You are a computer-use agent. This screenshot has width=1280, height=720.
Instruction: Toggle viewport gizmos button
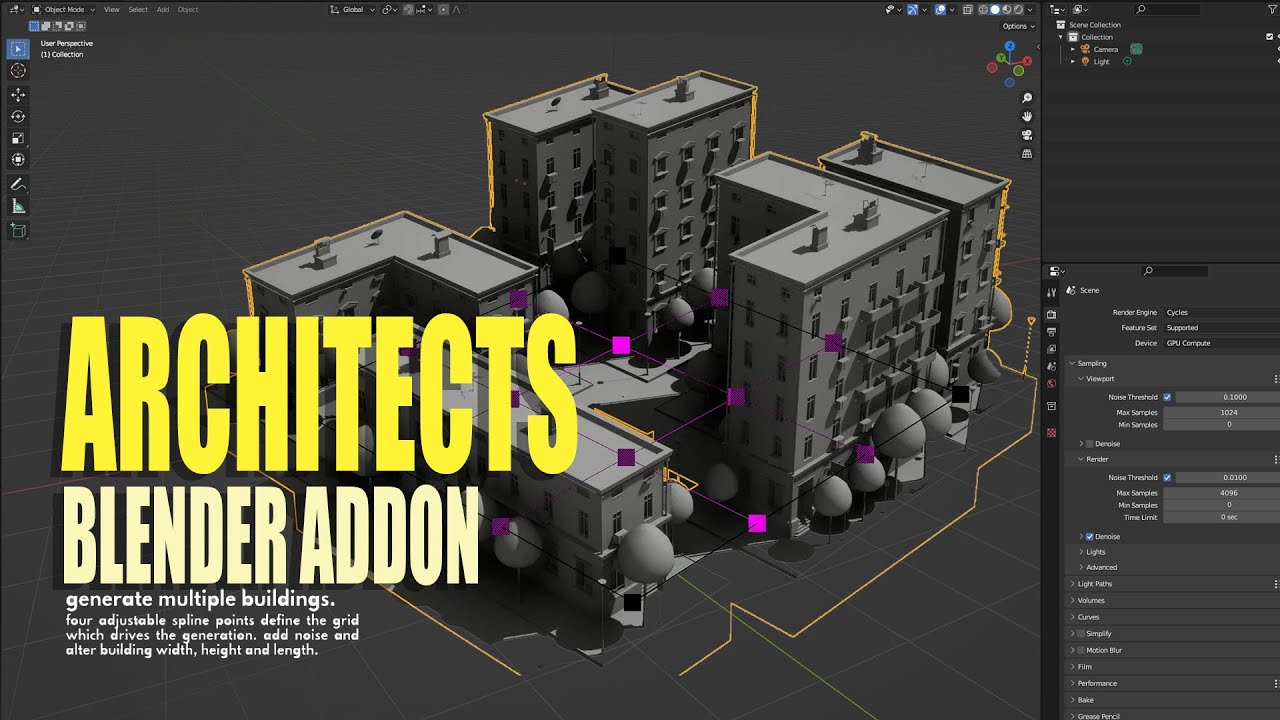pos(913,10)
